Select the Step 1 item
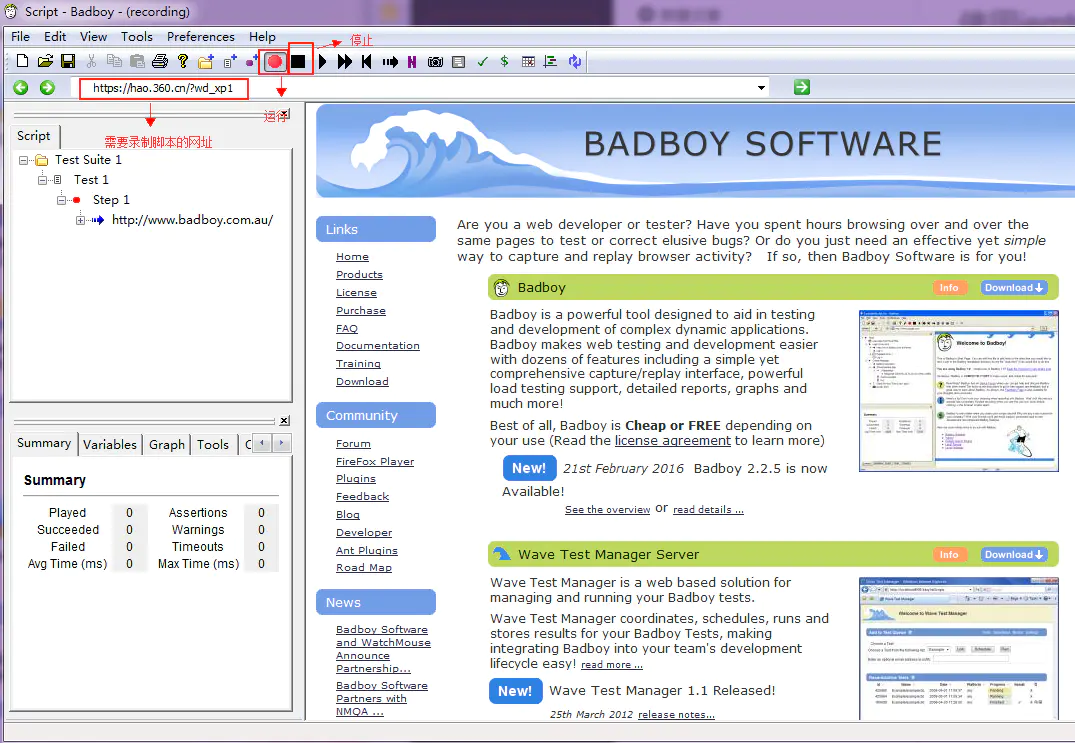This screenshot has width=1075, height=743. [111, 199]
